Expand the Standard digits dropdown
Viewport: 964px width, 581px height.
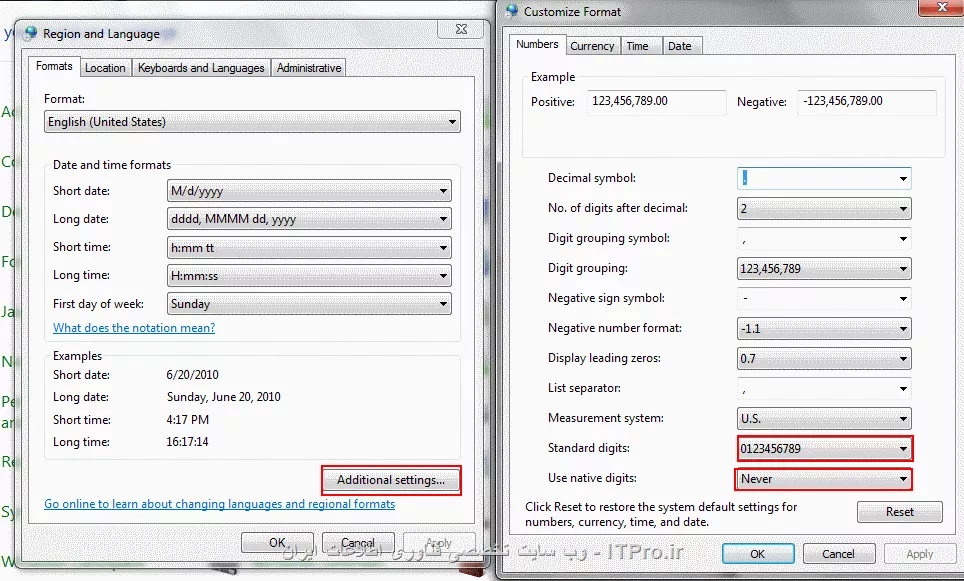coord(824,449)
